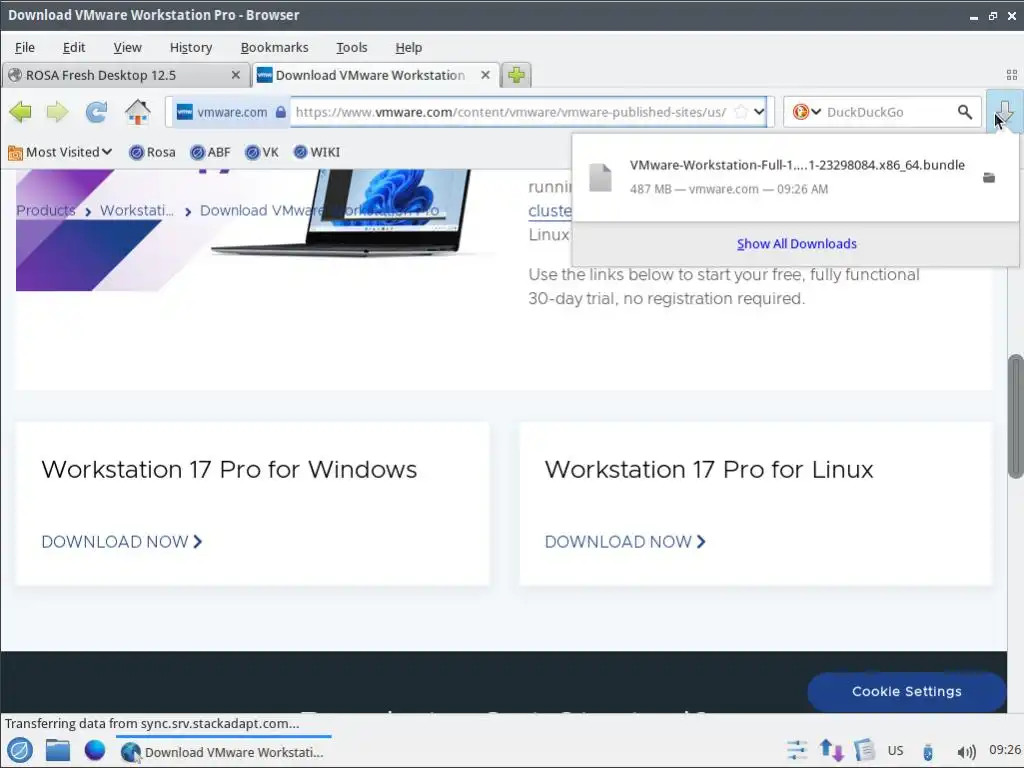
Task: Expand the Most Visited bookmarks folder
Action: [x=60, y=152]
